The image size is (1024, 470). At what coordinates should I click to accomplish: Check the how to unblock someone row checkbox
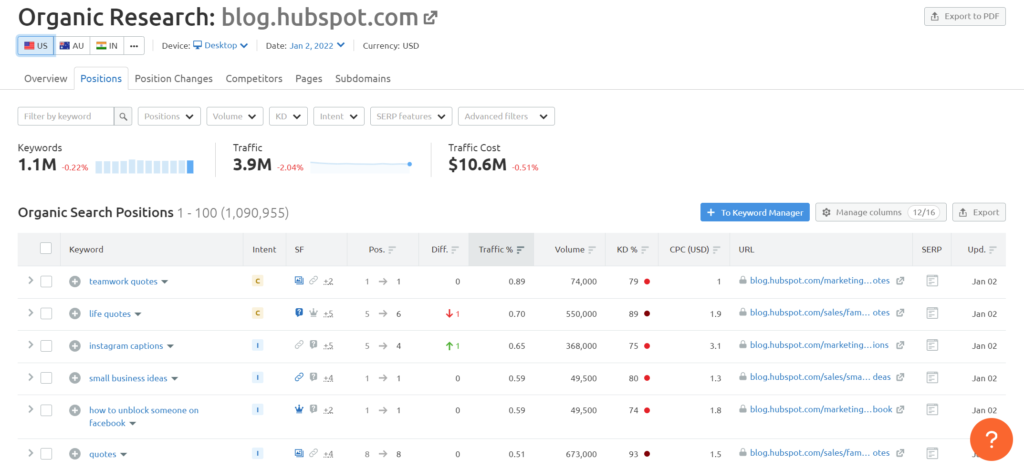pos(46,410)
